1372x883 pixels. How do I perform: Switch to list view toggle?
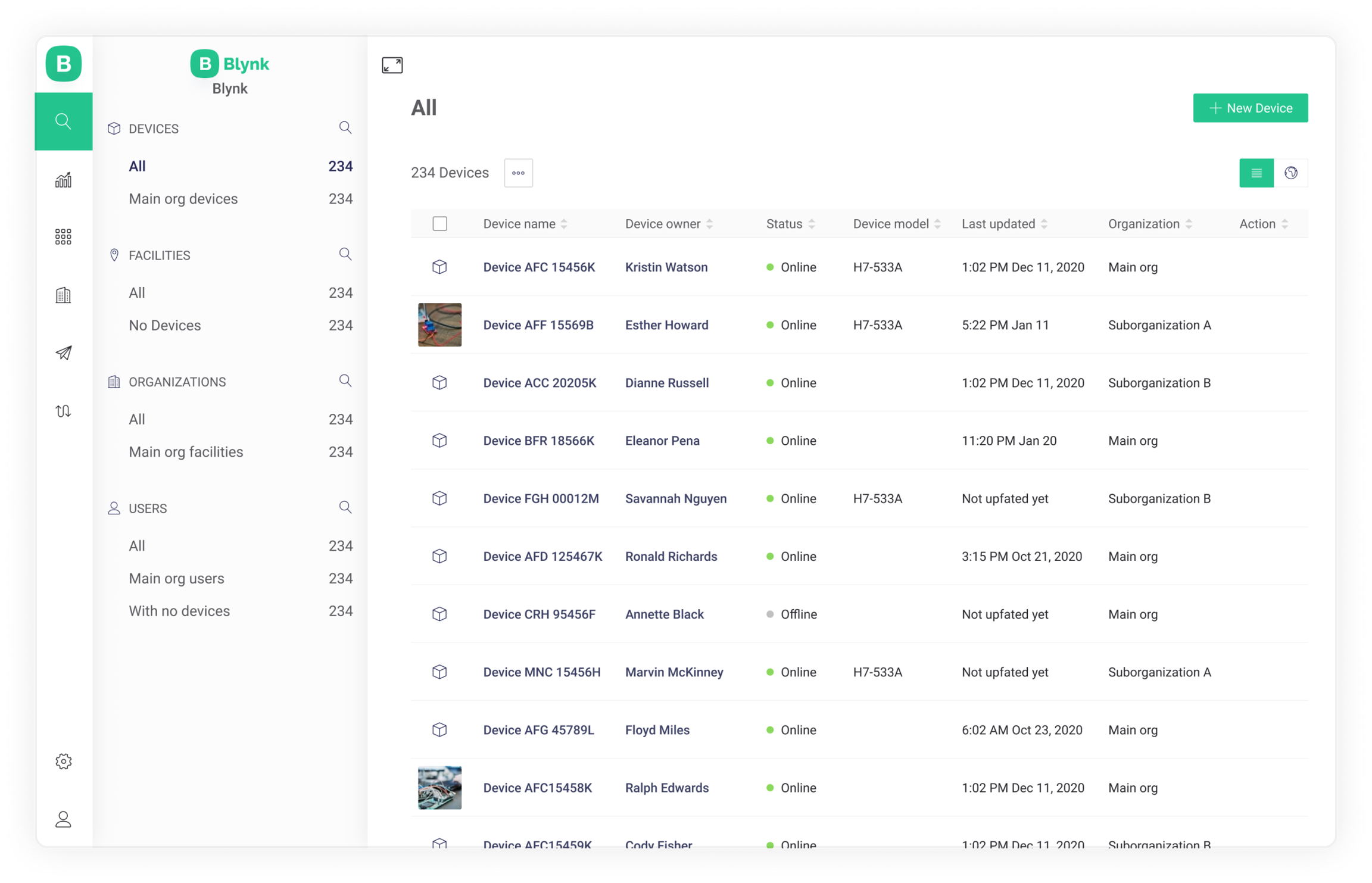pos(1256,173)
